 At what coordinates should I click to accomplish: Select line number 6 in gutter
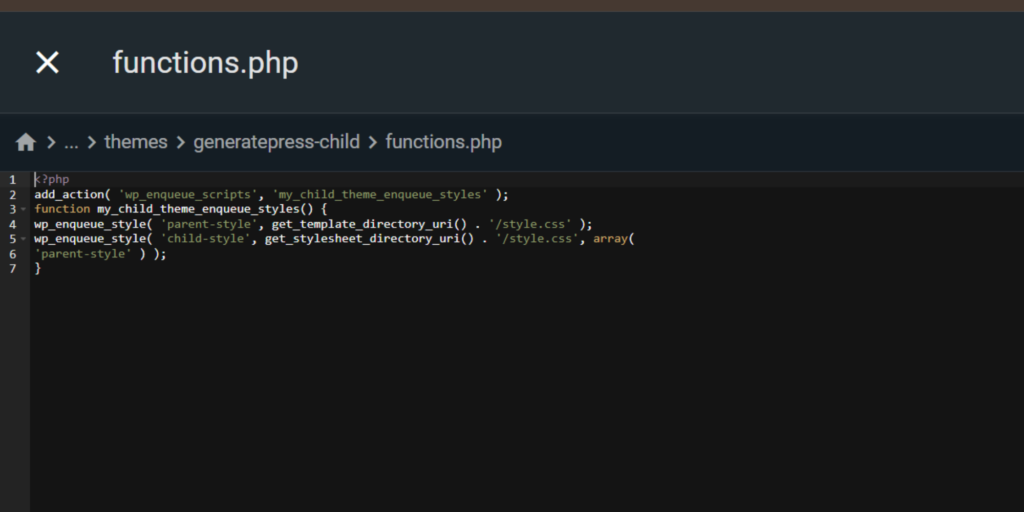[12, 254]
